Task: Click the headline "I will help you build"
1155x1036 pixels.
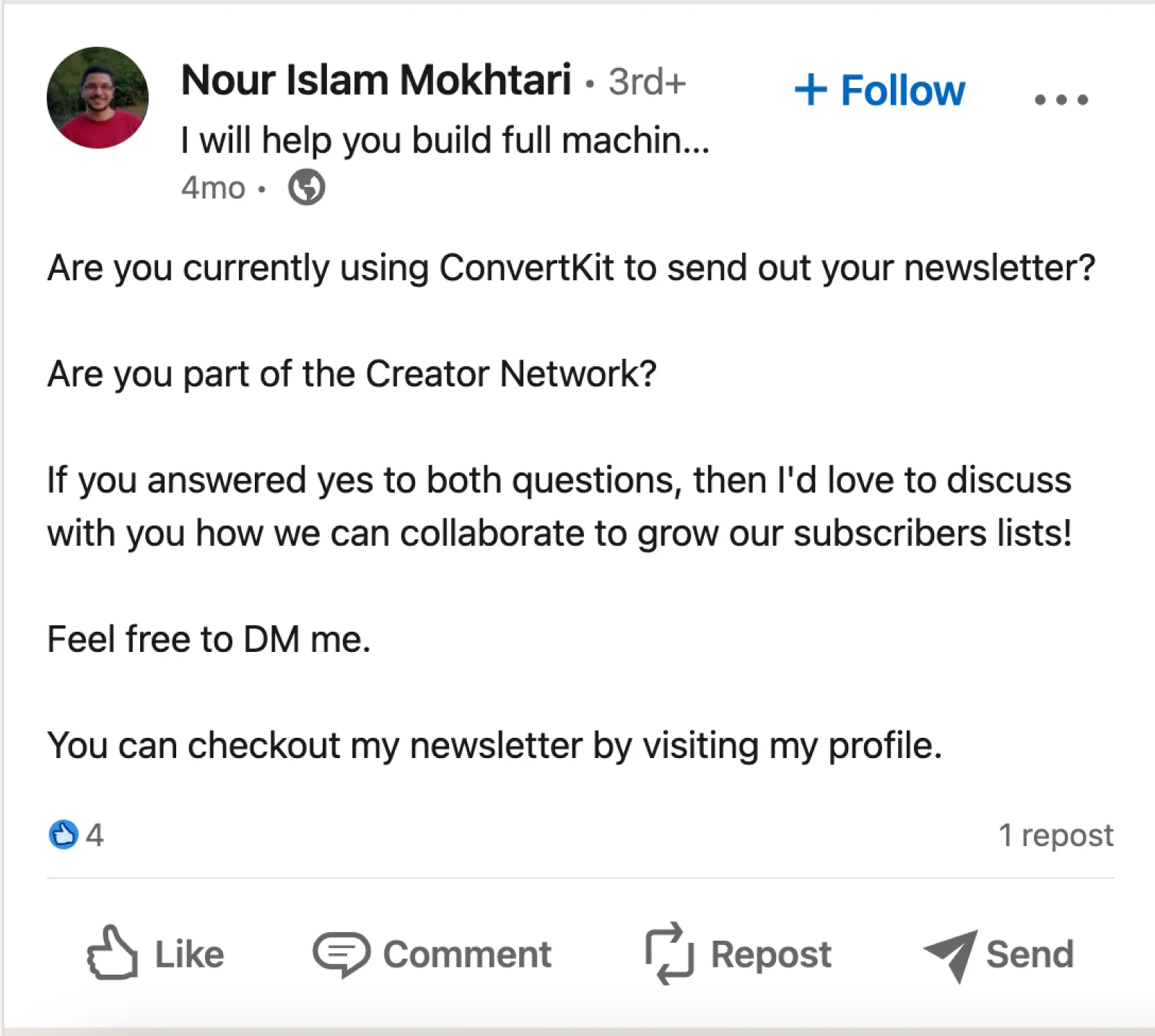Action: tap(445, 140)
